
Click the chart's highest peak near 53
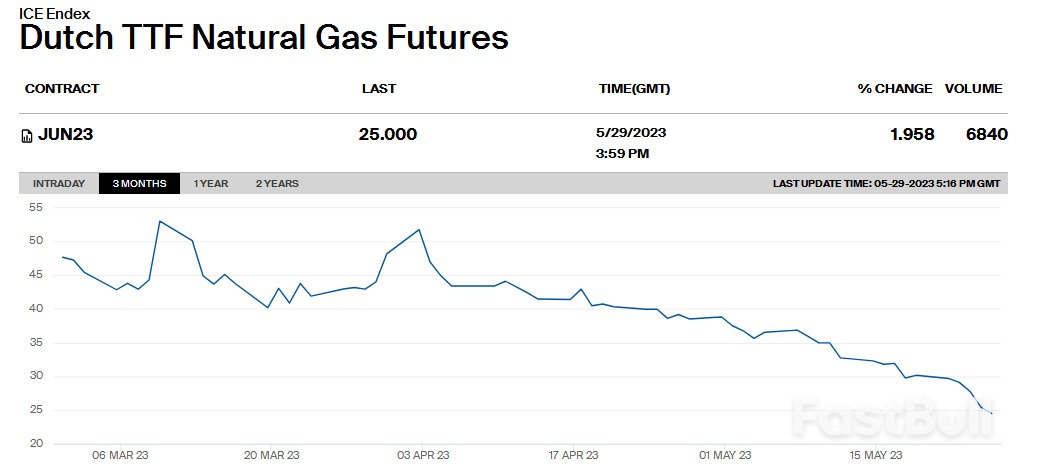pos(160,221)
